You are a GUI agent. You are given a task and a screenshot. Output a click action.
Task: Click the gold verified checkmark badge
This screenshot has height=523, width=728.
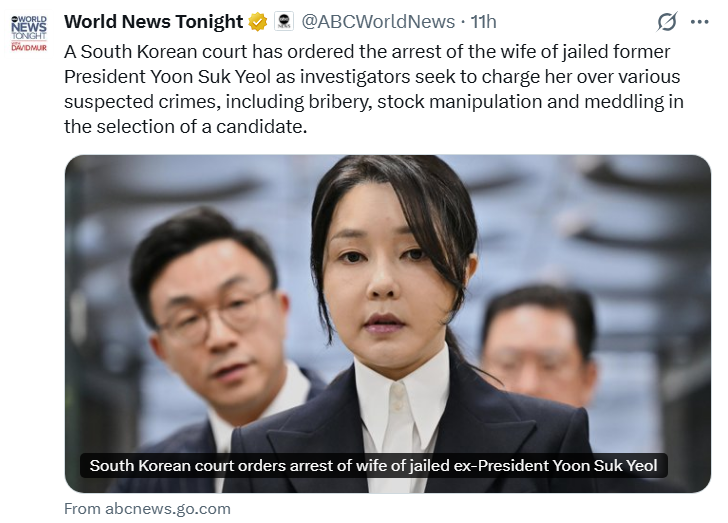[x=258, y=22]
